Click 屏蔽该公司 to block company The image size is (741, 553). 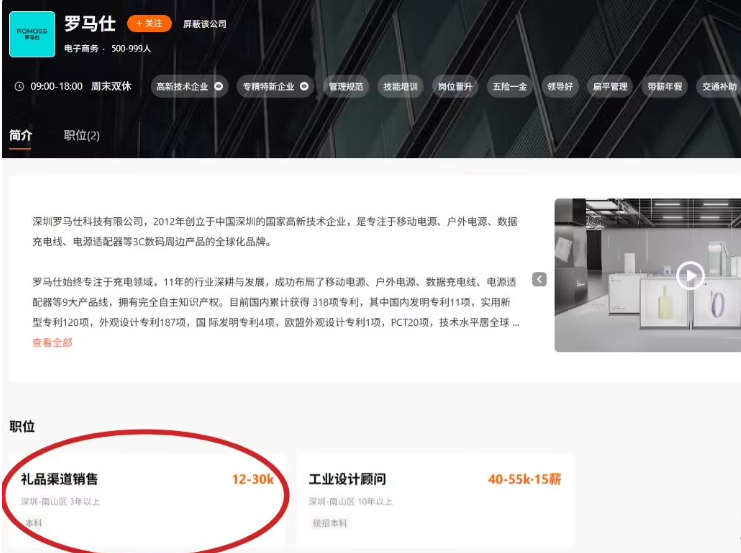(x=204, y=24)
